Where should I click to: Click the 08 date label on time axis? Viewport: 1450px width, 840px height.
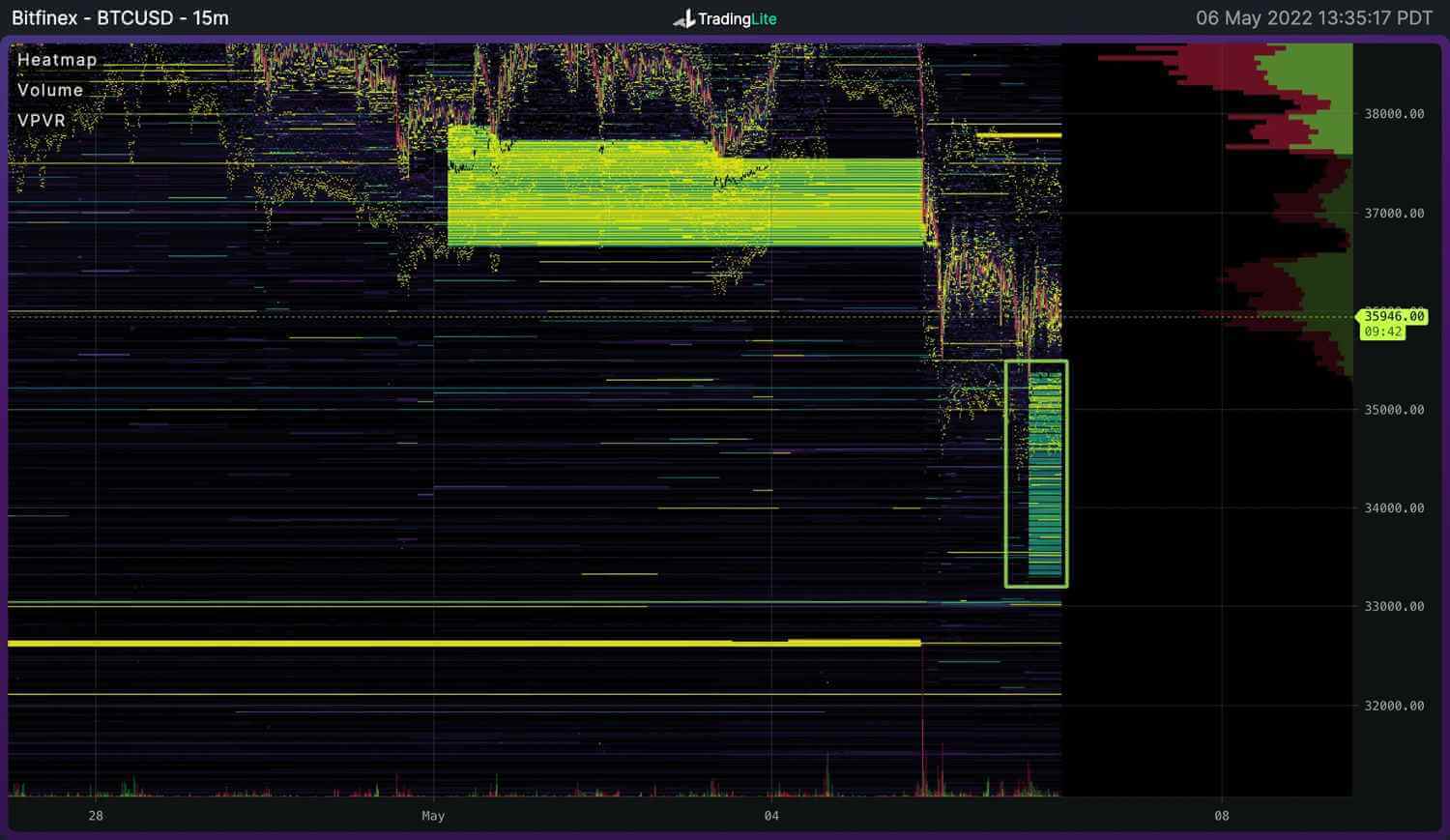[1222, 816]
